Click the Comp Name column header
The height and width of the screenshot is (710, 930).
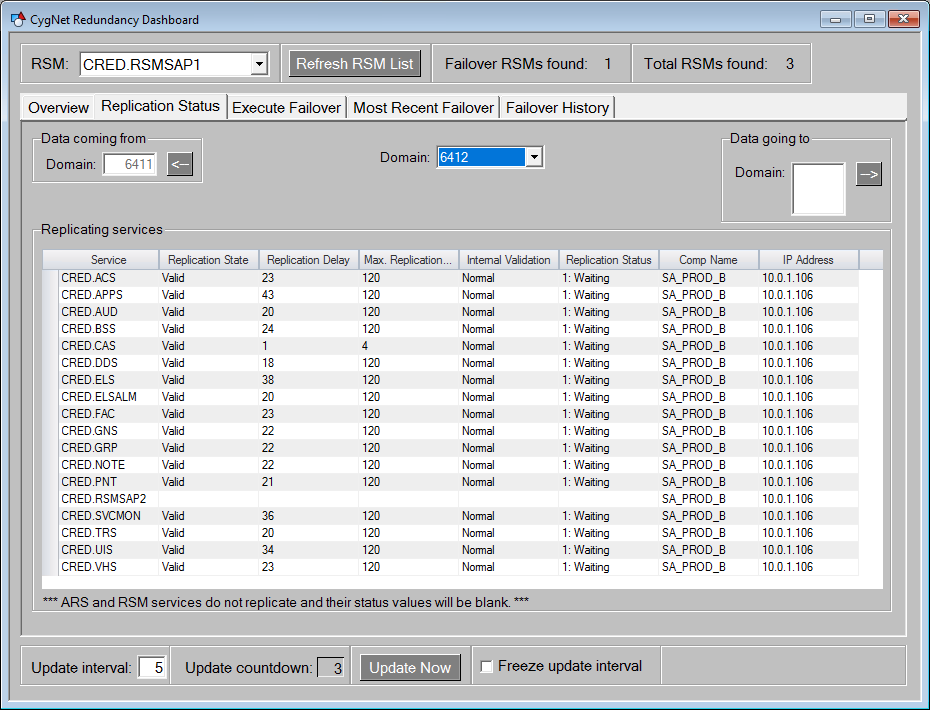coord(708,260)
